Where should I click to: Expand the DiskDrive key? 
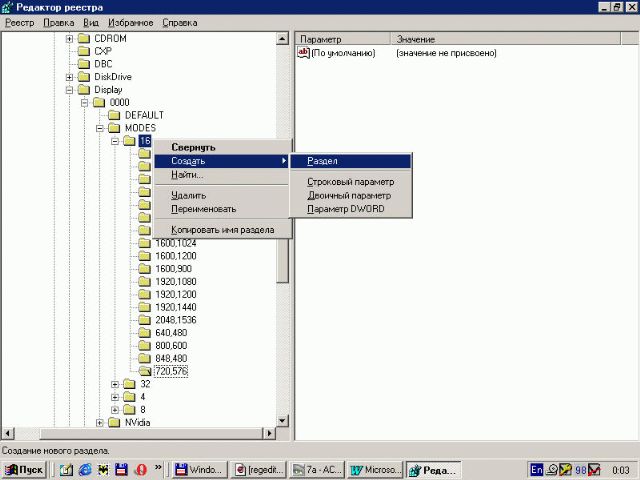pos(69,77)
